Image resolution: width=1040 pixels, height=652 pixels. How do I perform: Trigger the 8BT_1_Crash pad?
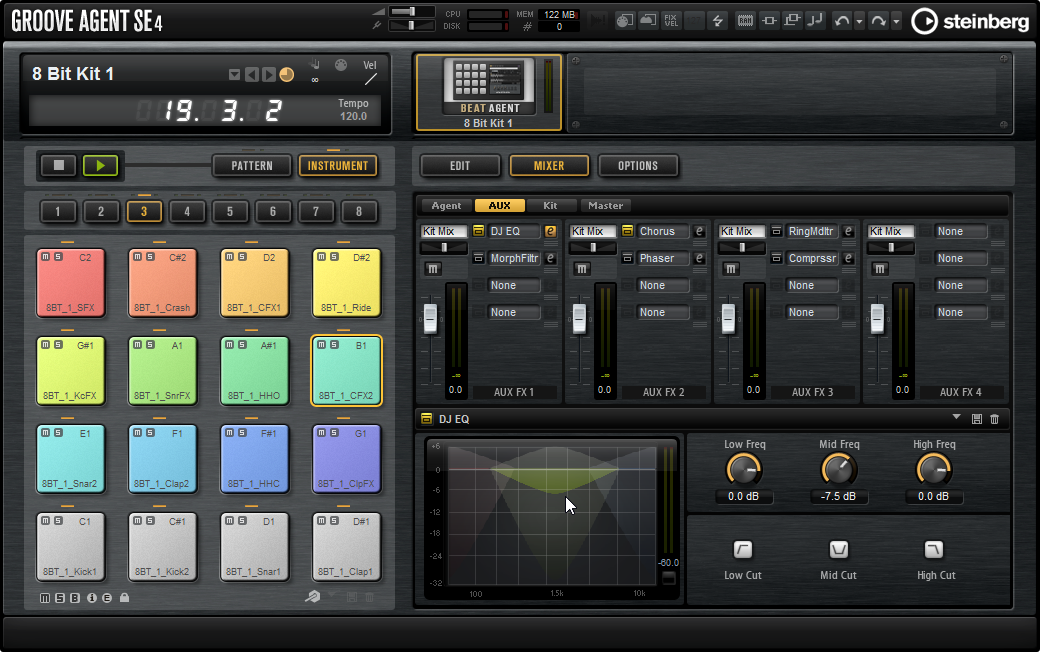162,284
